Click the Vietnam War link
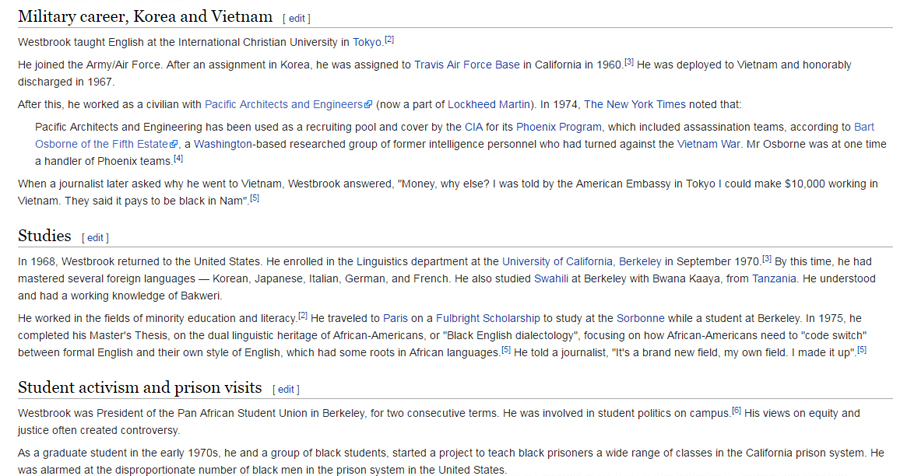Image resolution: width=900 pixels, height=476 pixels. click(x=710, y=144)
